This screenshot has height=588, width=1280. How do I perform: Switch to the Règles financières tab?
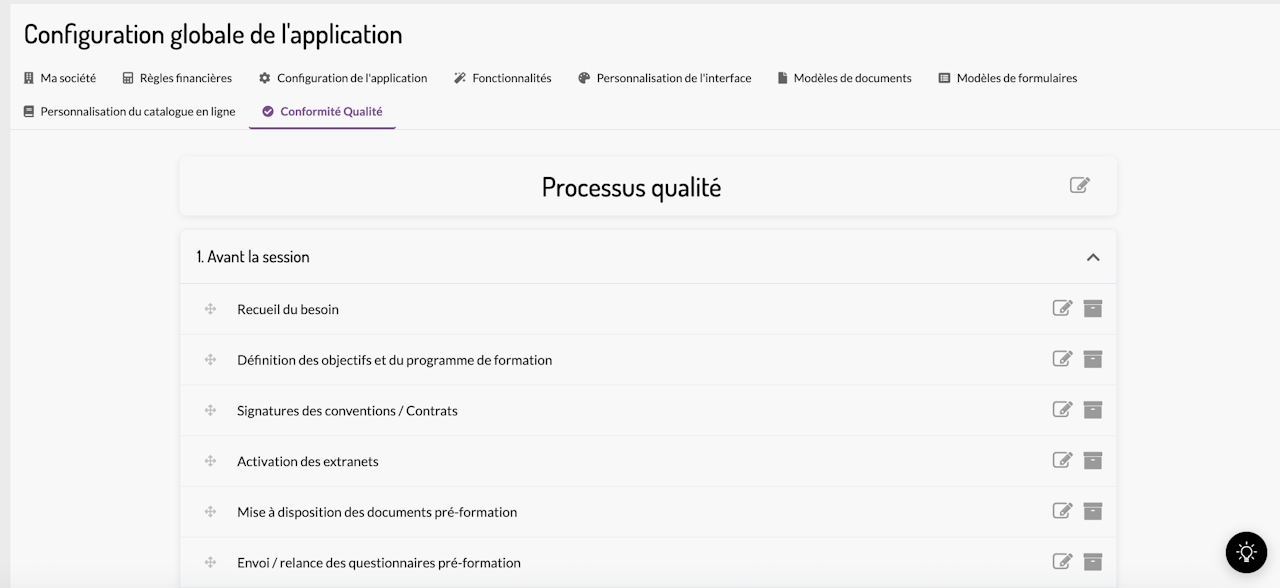click(177, 78)
